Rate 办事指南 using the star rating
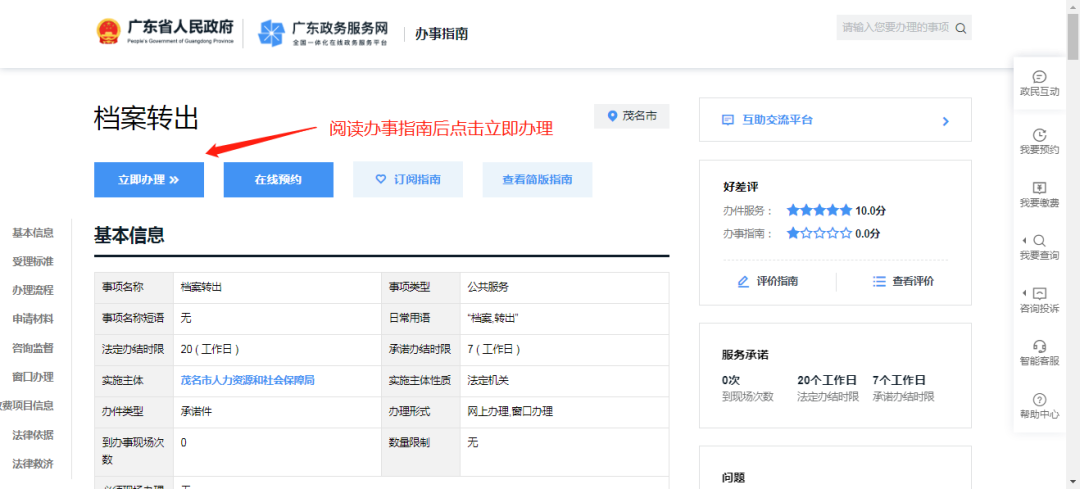Viewport: 1080px width, 489px height. coord(819,233)
